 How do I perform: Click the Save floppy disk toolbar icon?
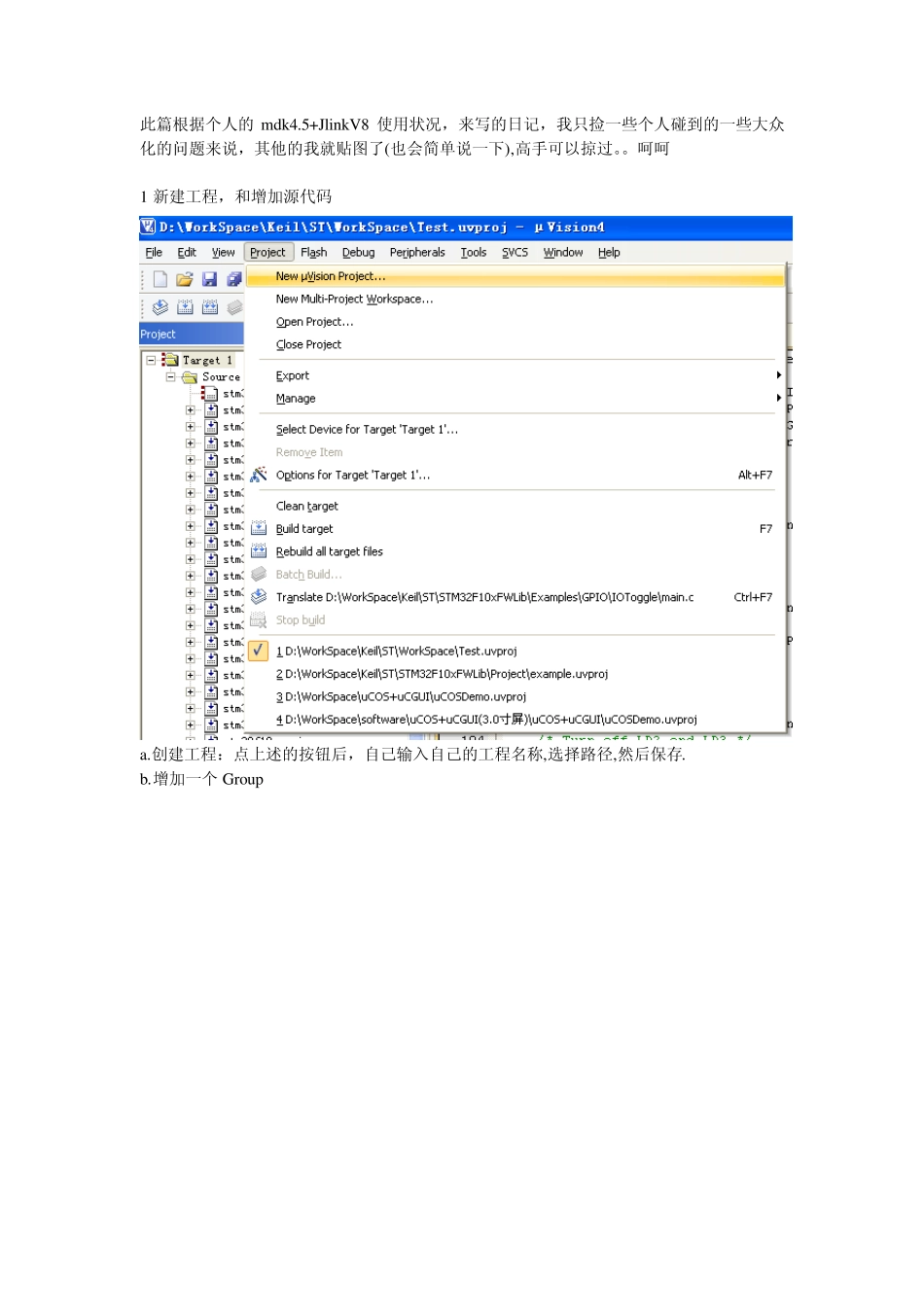(x=209, y=279)
